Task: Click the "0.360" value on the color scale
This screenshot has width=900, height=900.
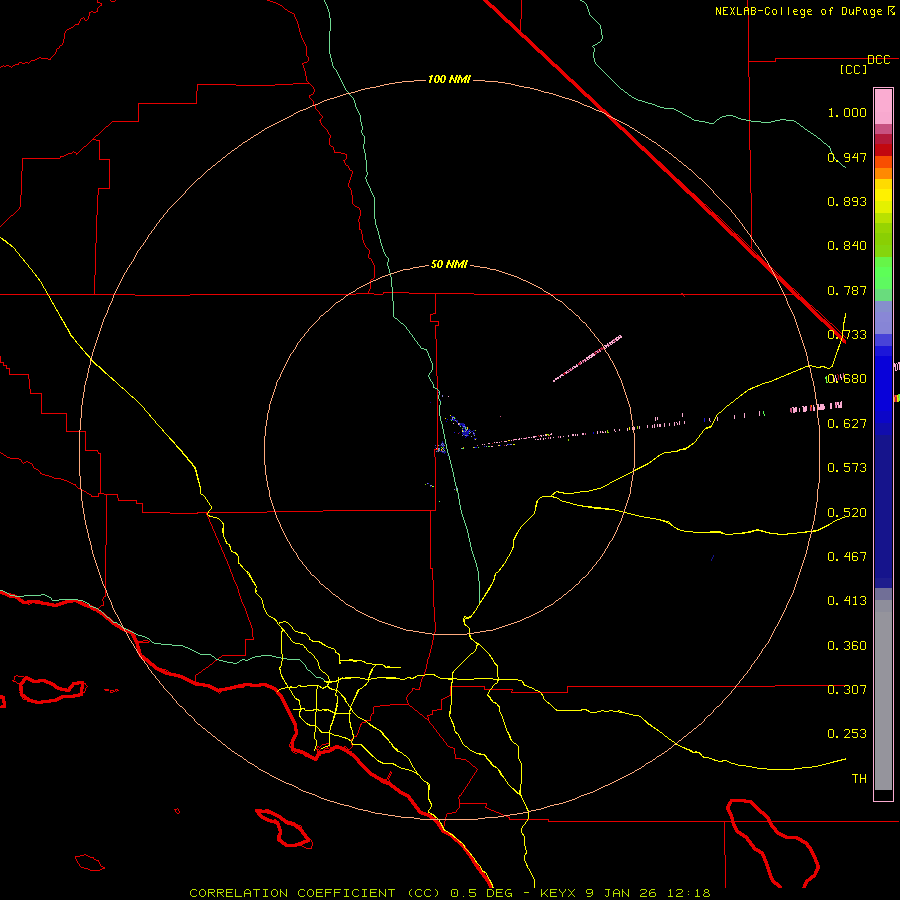Action: point(847,646)
